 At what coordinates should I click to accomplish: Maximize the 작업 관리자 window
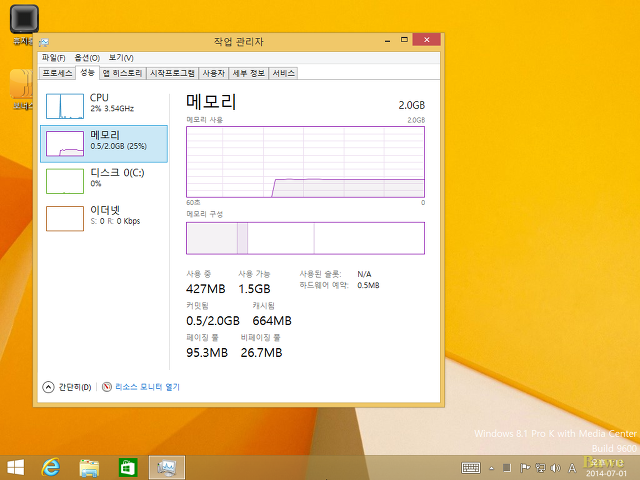point(404,40)
